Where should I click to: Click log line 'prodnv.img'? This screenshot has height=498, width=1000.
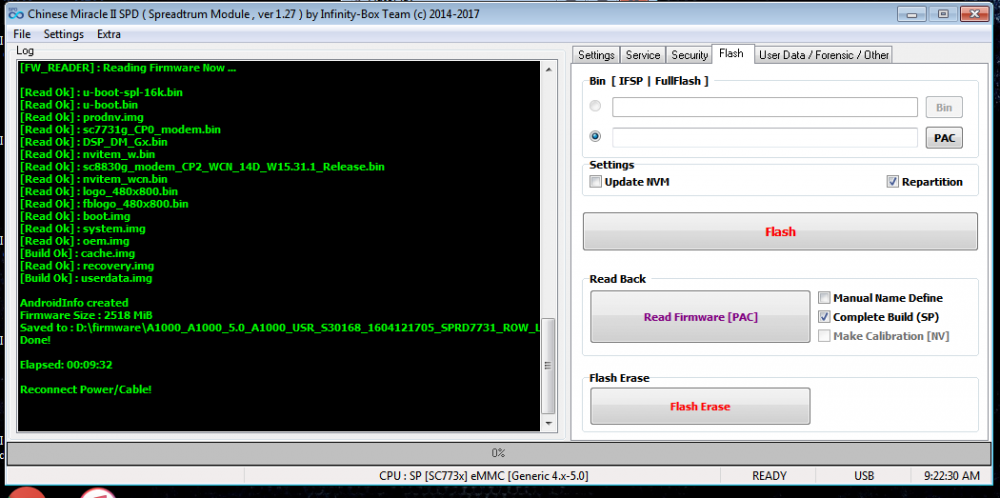pyautogui.click(x=82, y=117)
